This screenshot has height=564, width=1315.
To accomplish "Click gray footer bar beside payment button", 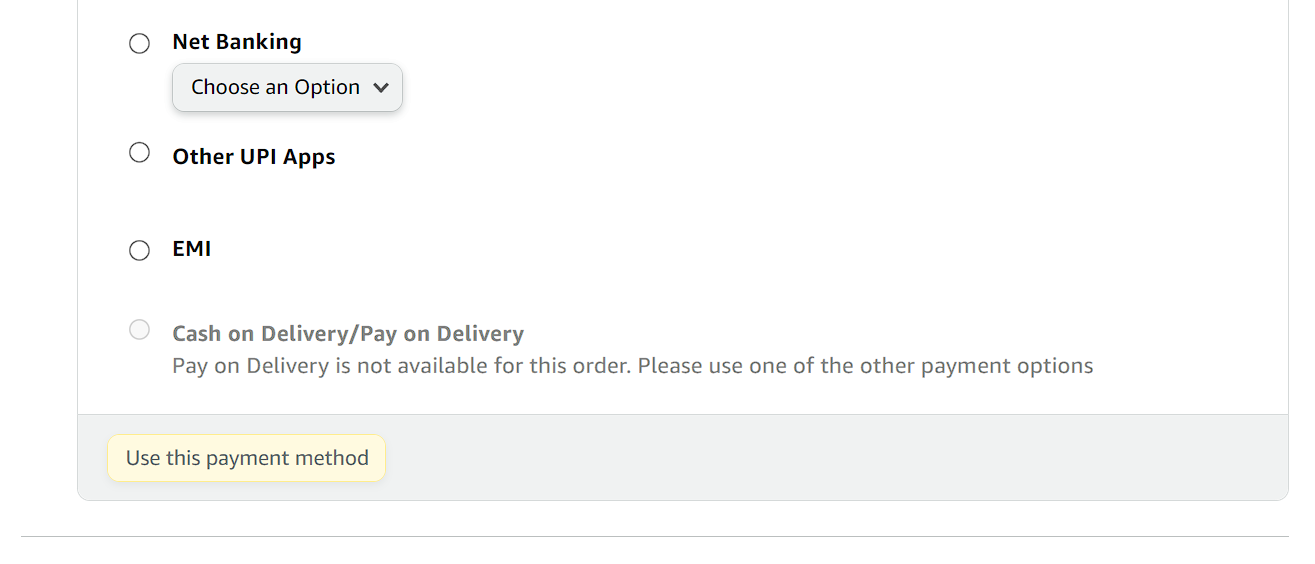I will click(800, 458).
